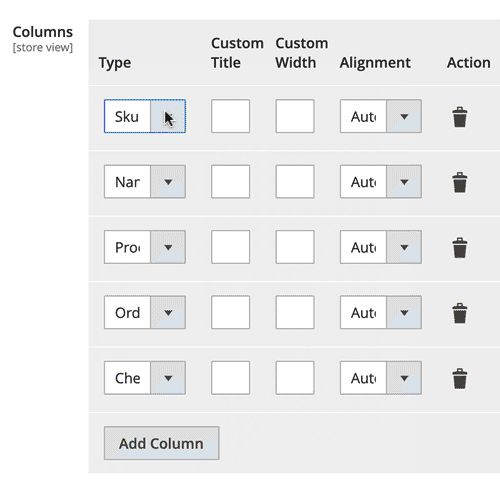Focus Custom Title field in Nar row

coord(230,182)
